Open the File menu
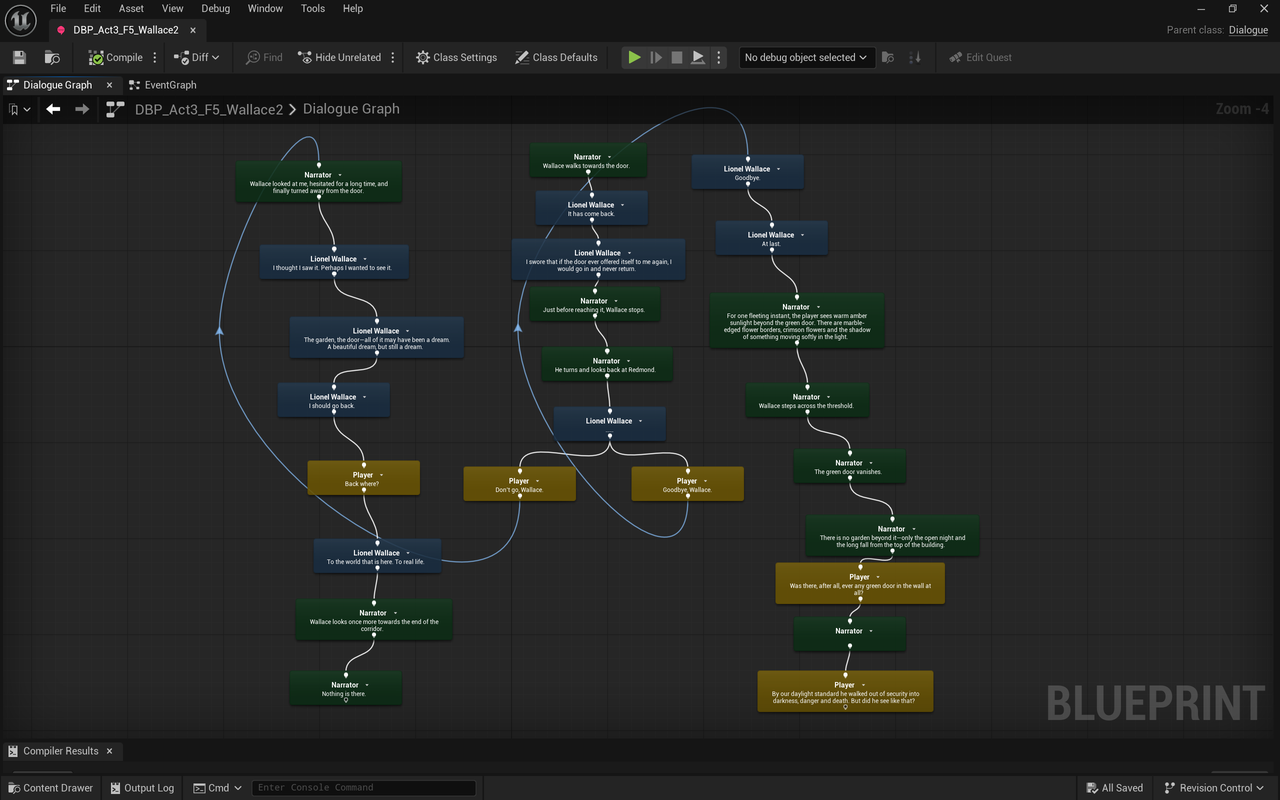This screenshot has width=1280, height=800. [59, 8]
